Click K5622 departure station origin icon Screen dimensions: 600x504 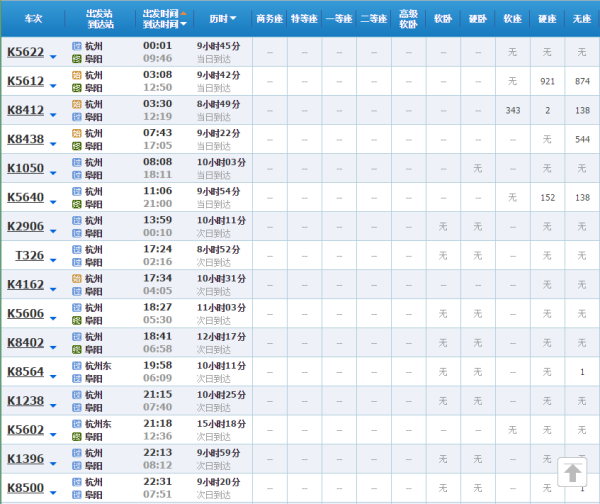[x=77, y=46]
